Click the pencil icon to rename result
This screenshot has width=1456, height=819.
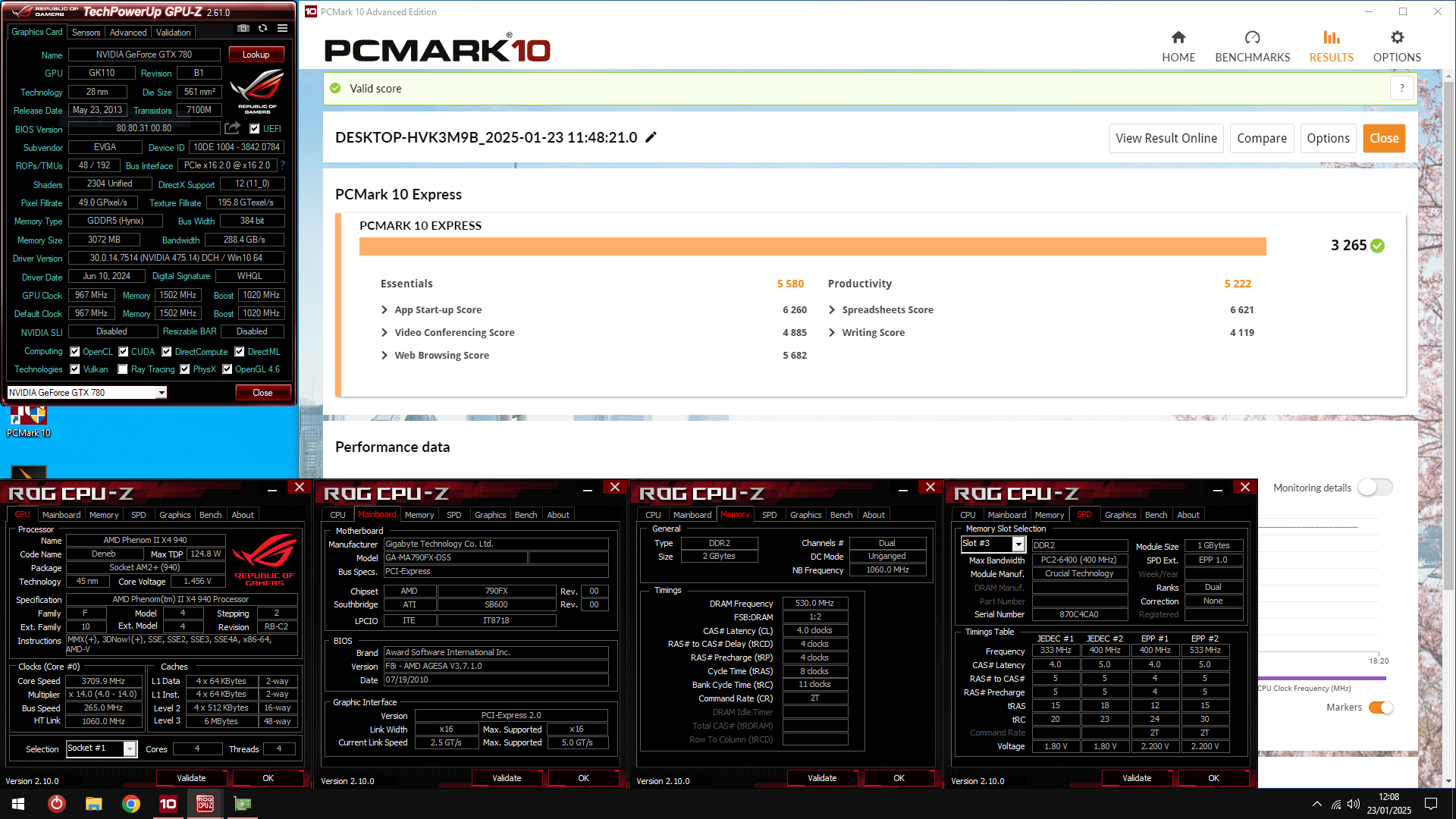coord(651,137)
